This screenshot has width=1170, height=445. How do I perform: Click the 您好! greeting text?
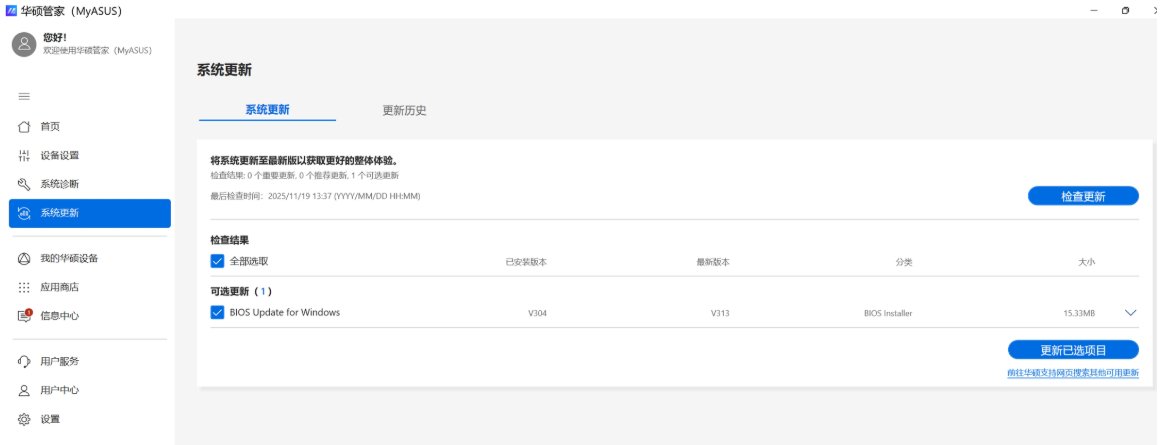[x=54, y=37]
